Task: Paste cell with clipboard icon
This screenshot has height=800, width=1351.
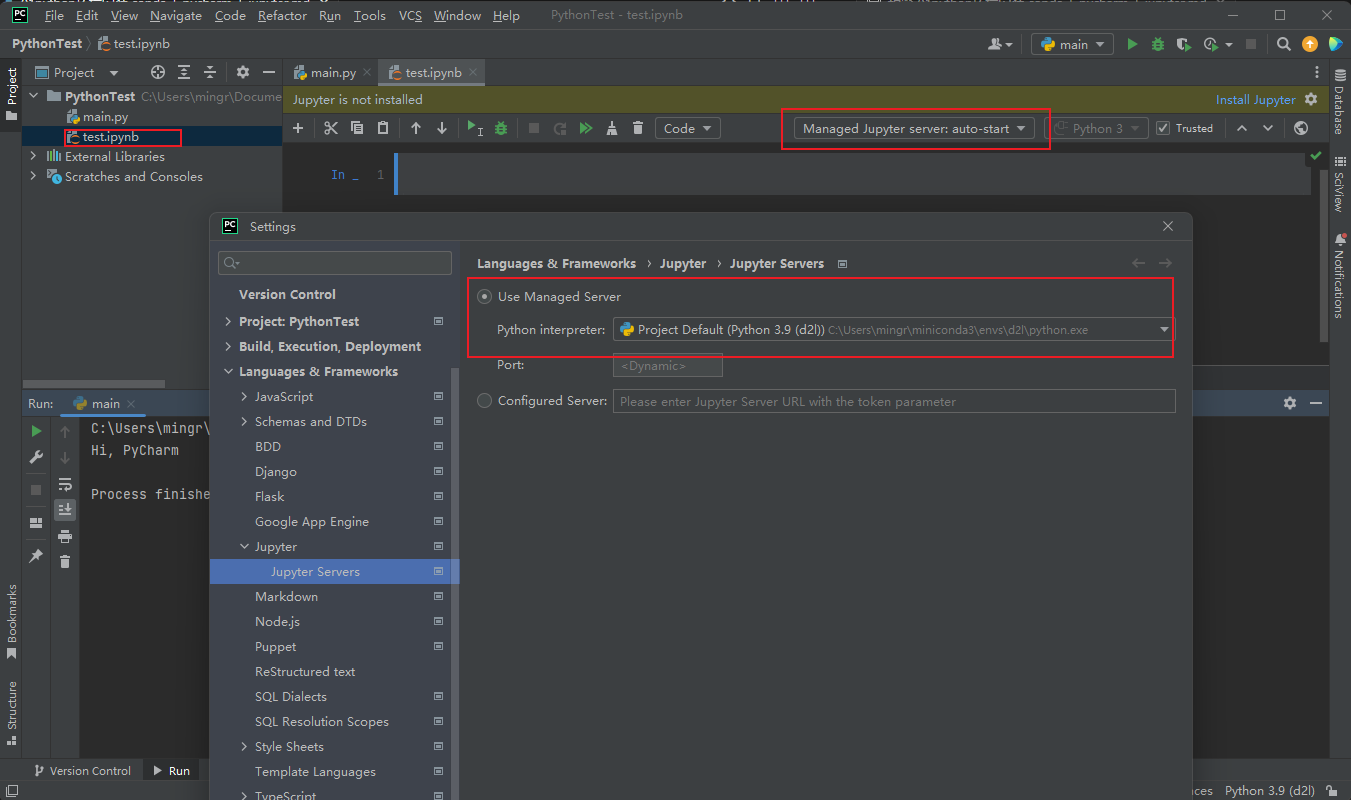Action: (383, 128)
